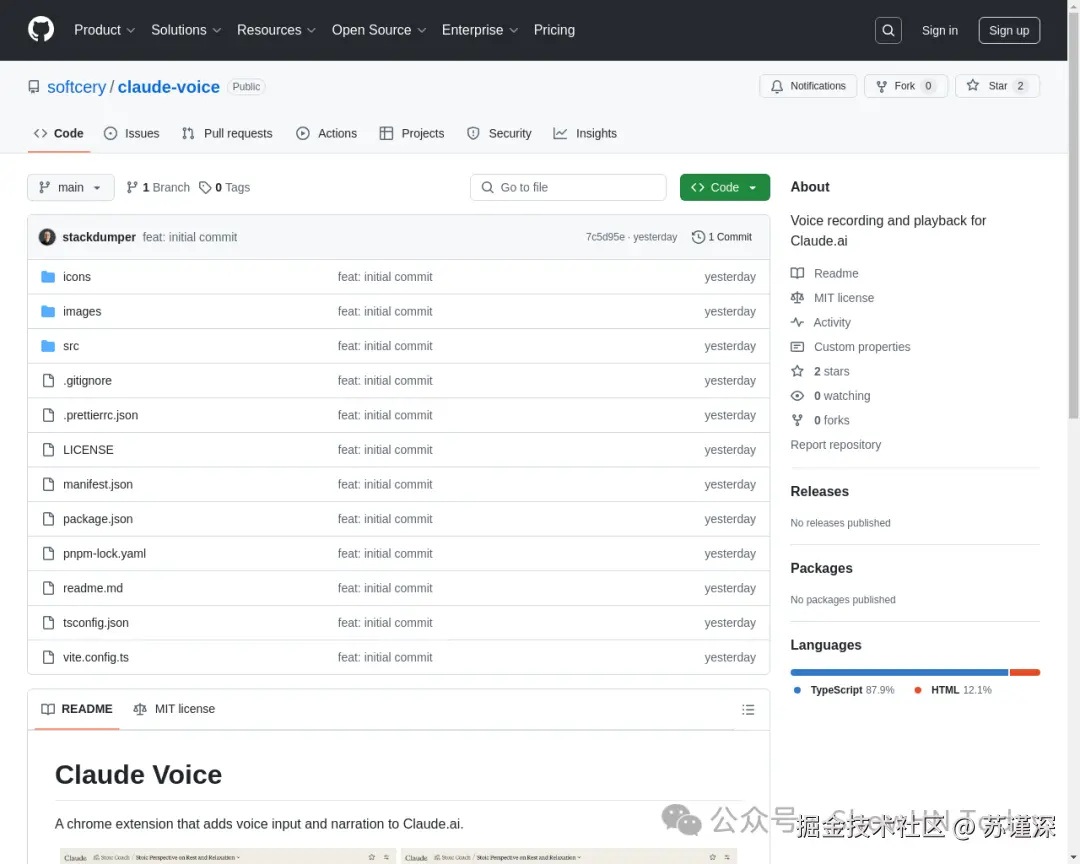Open the Releases heading link
Image resolution: width=1080 pixels, height=864 pixels.
(x=820, y=491)
